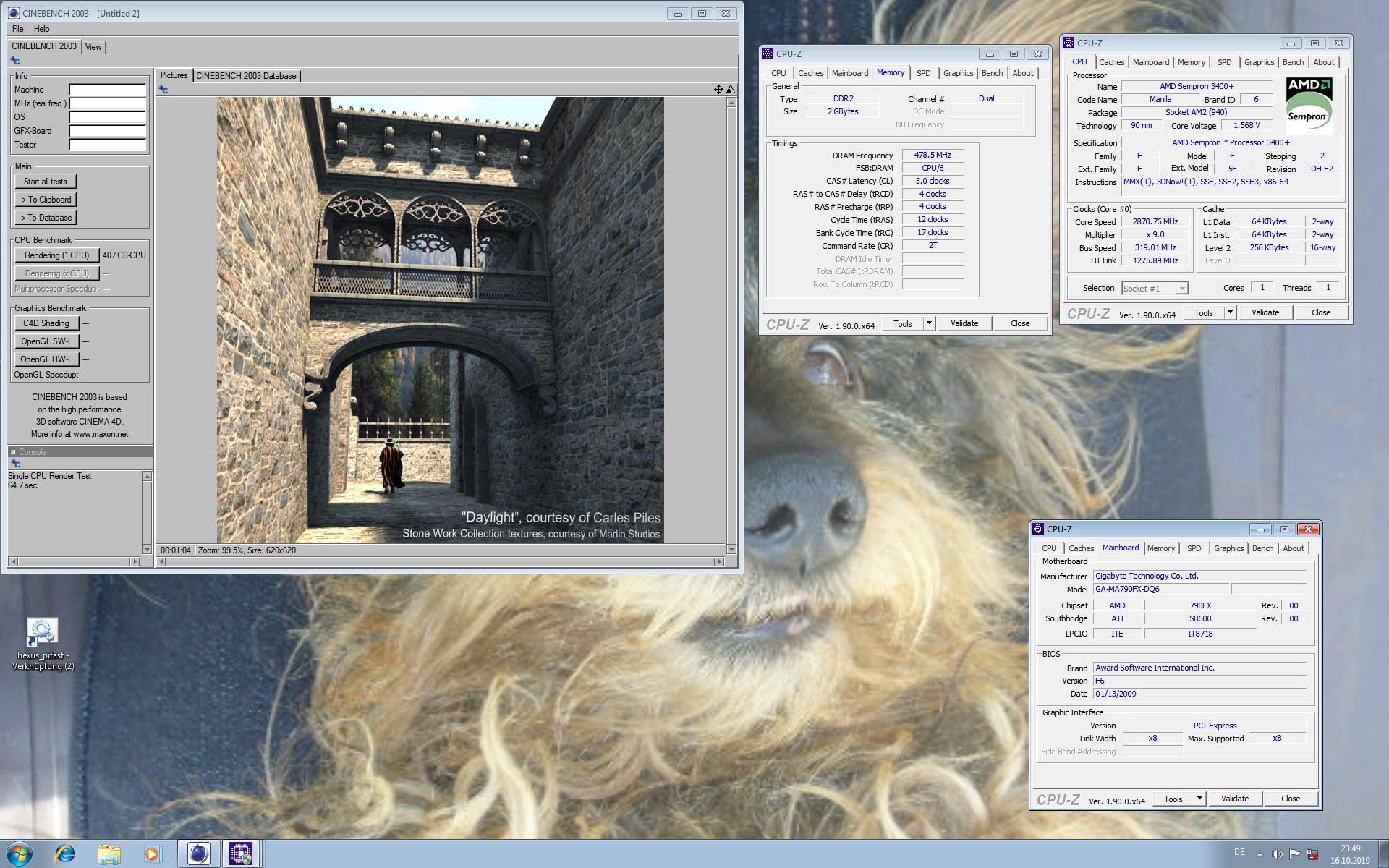Click the Console panel pin icon

pyautogui.click(x=15, y=464)
